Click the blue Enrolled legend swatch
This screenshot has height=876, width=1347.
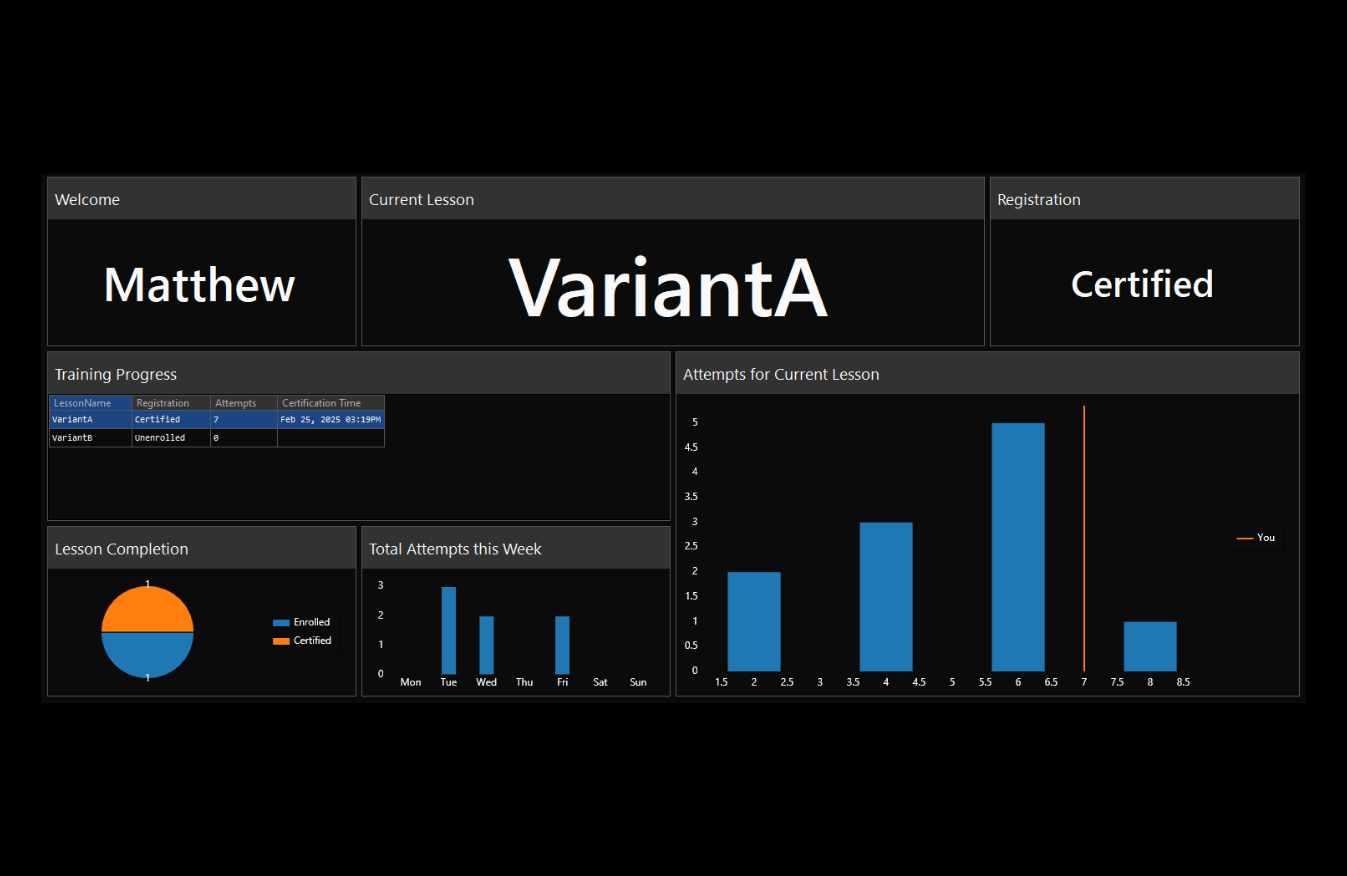pos(281,622)
